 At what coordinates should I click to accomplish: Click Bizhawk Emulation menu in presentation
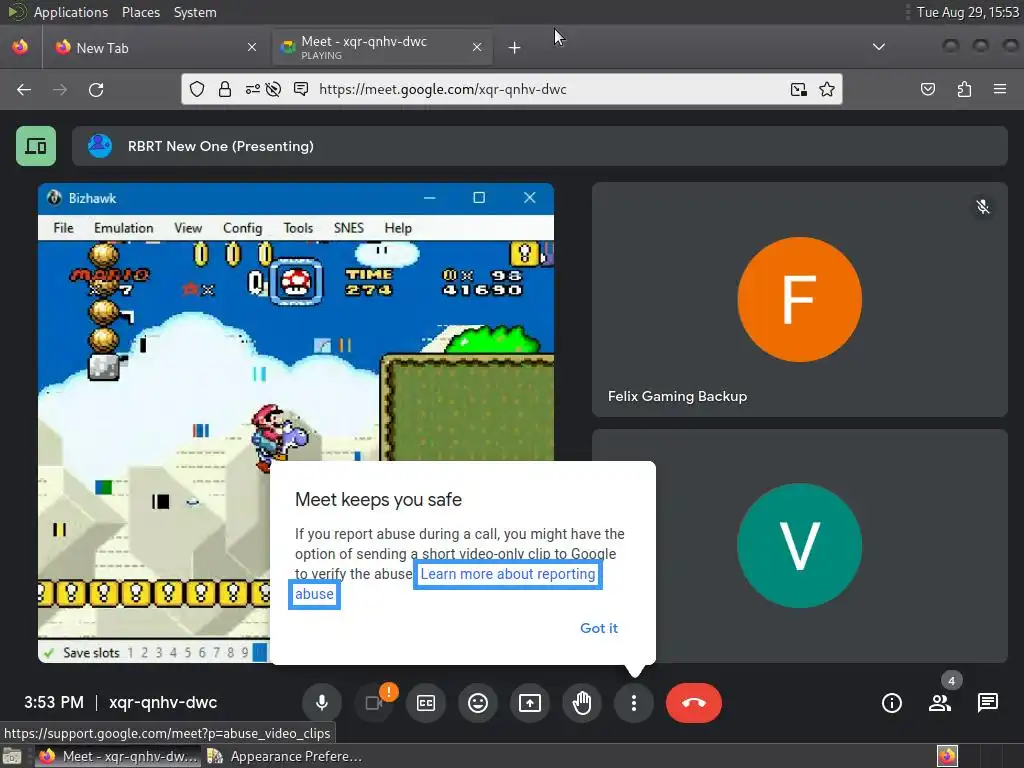coord(123,228)
